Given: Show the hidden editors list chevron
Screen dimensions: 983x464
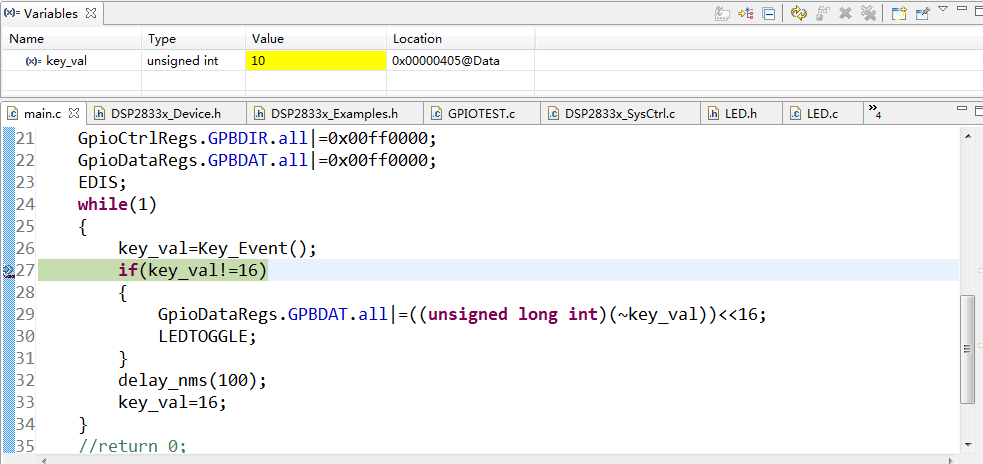Looking at the screenshot, I should pos(875,112).
